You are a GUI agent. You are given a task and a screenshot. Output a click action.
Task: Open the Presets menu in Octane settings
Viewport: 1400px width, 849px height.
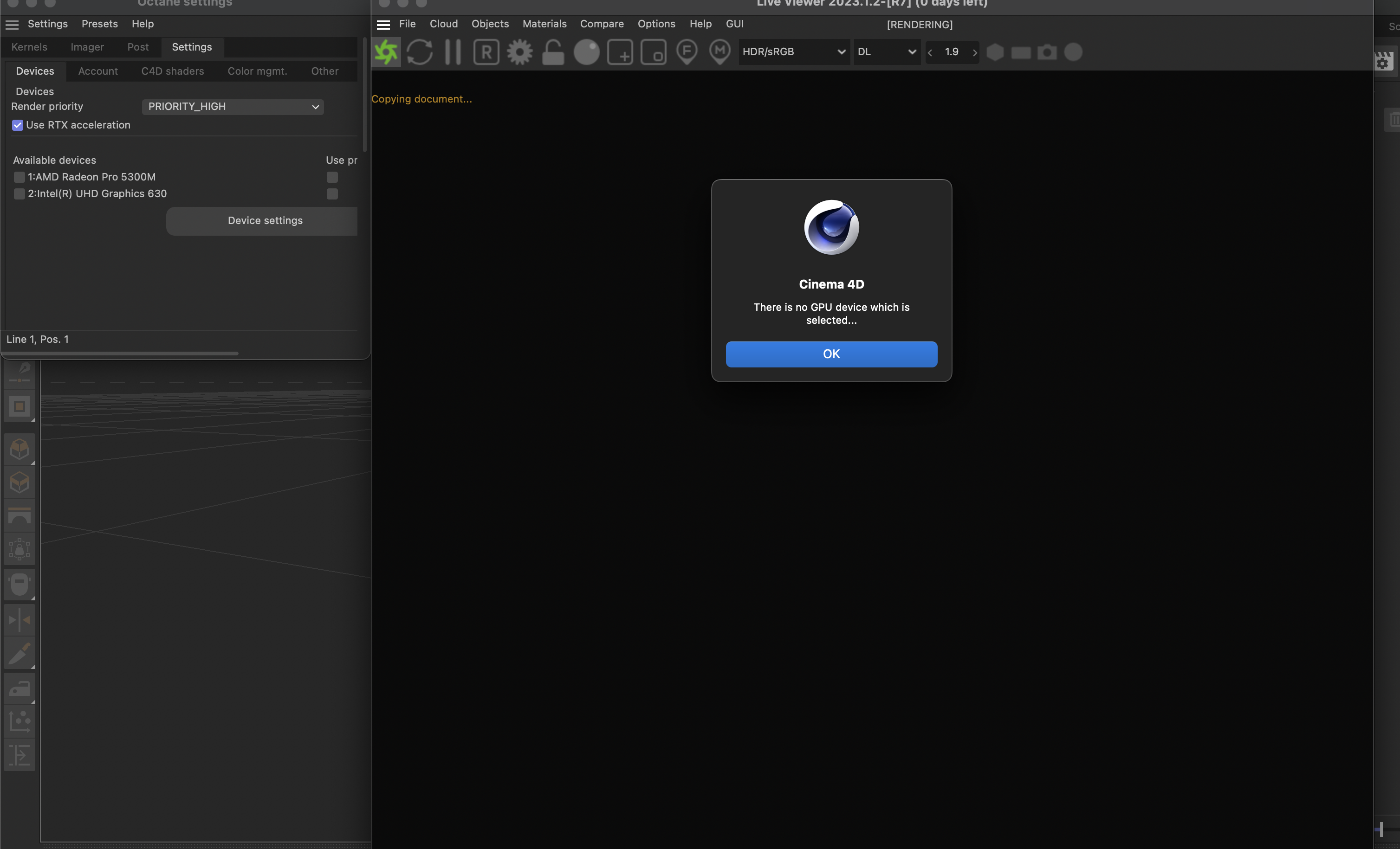click(x=99, y=24)
